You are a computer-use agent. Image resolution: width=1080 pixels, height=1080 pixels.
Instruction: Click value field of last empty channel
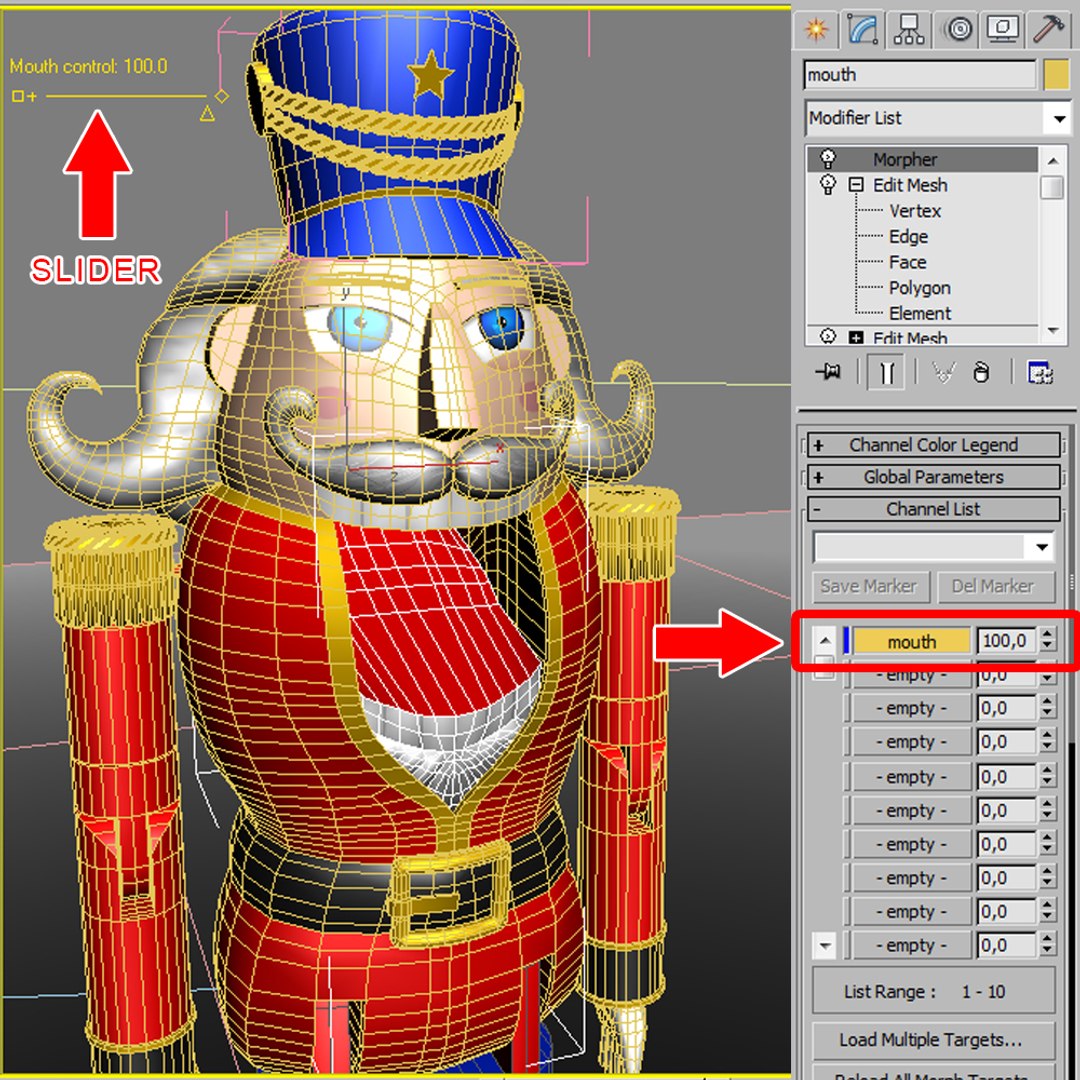pos(1006,945)
